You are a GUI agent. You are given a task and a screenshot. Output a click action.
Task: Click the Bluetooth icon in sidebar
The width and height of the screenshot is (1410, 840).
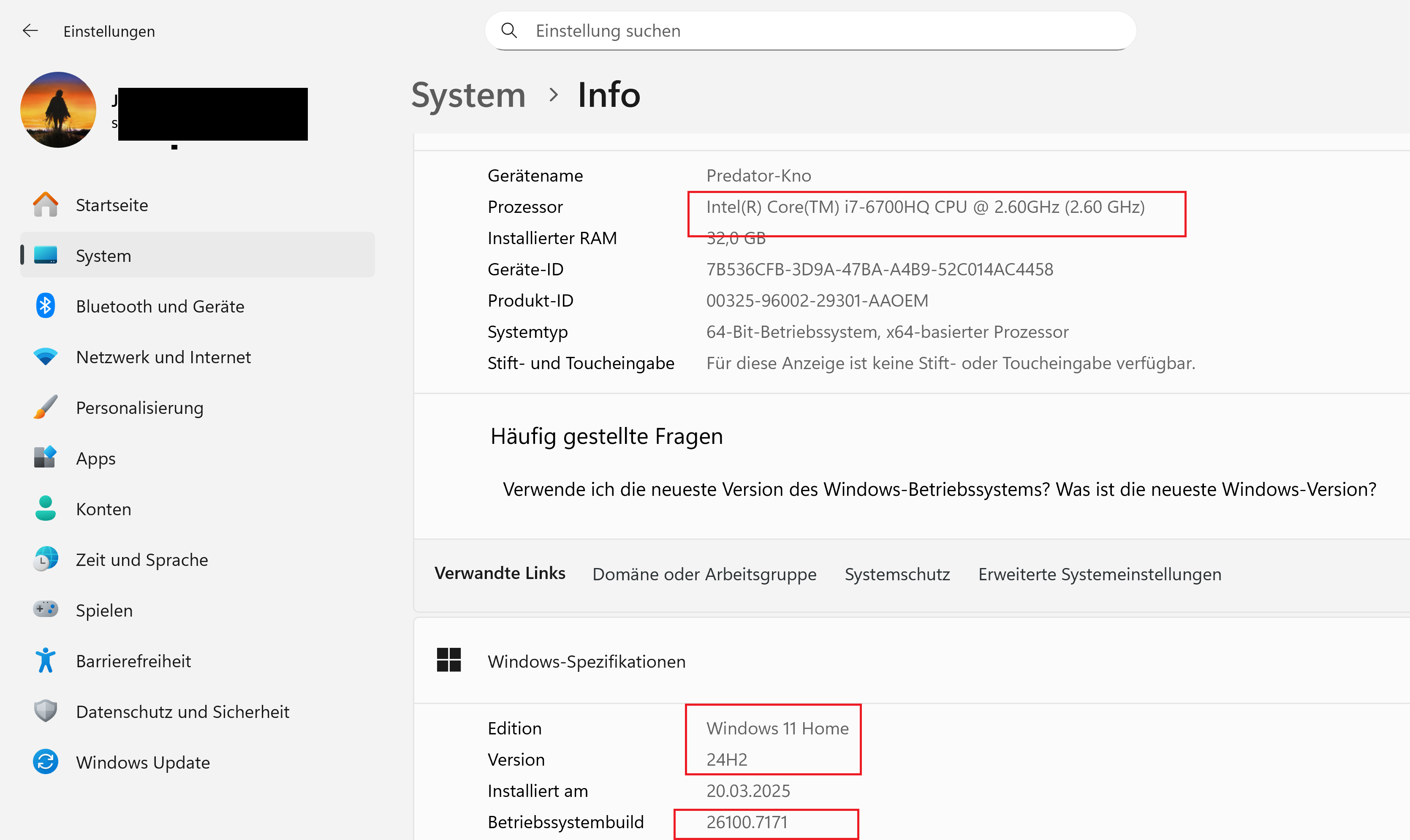(x=45, y=306)
